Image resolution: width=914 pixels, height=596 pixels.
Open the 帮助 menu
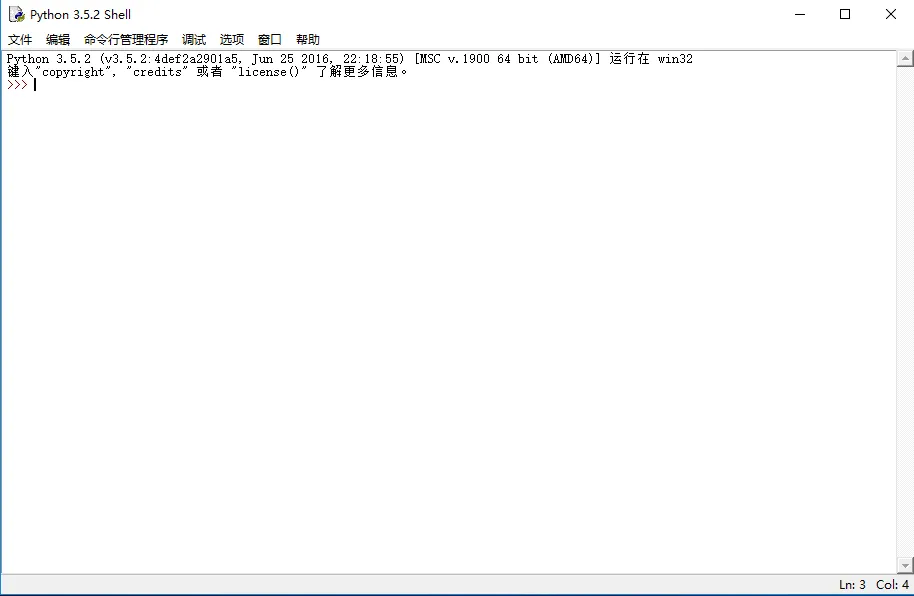pos(308,40)
